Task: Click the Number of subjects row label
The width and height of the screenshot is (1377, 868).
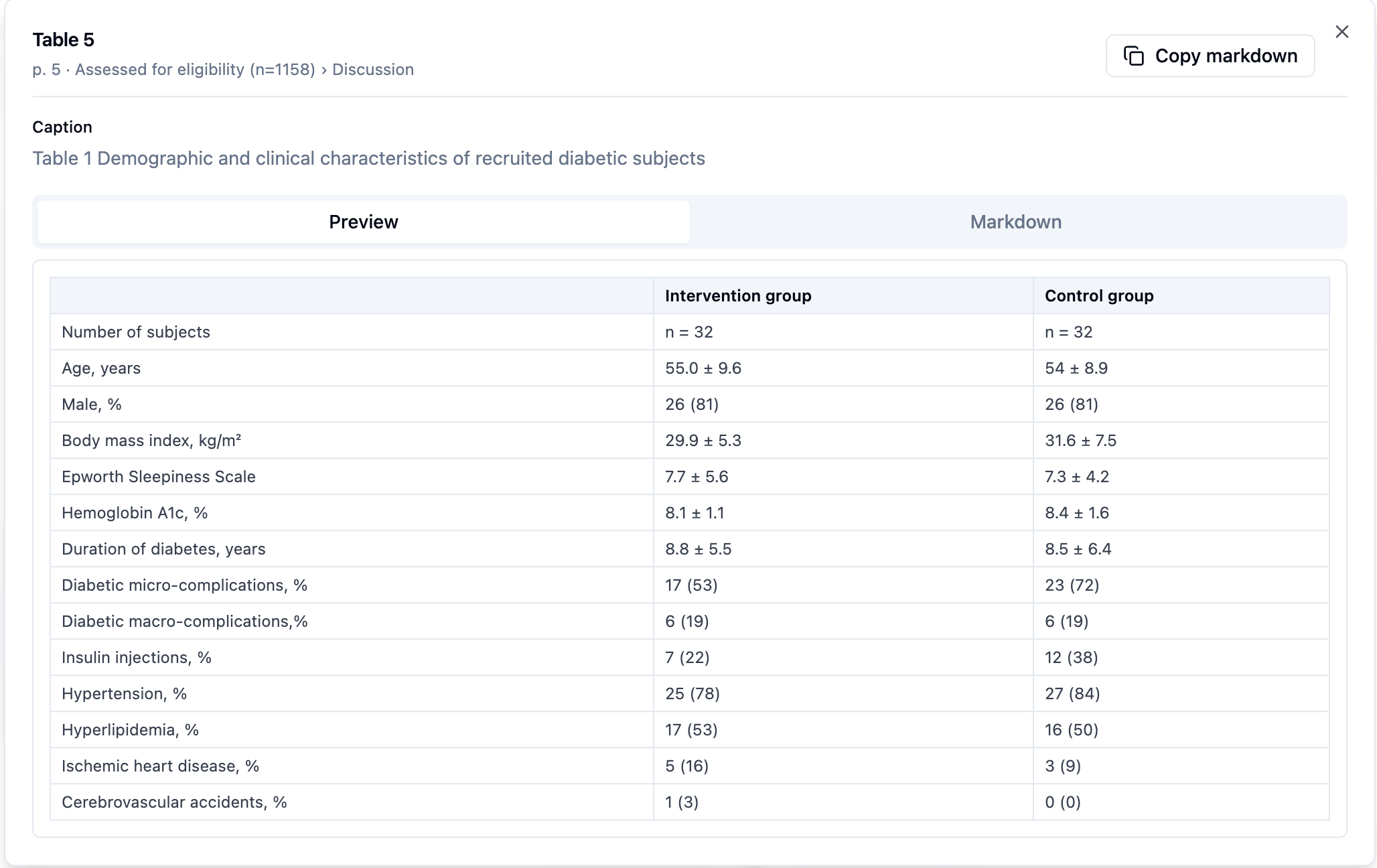Action: click(x=135, y=332)
